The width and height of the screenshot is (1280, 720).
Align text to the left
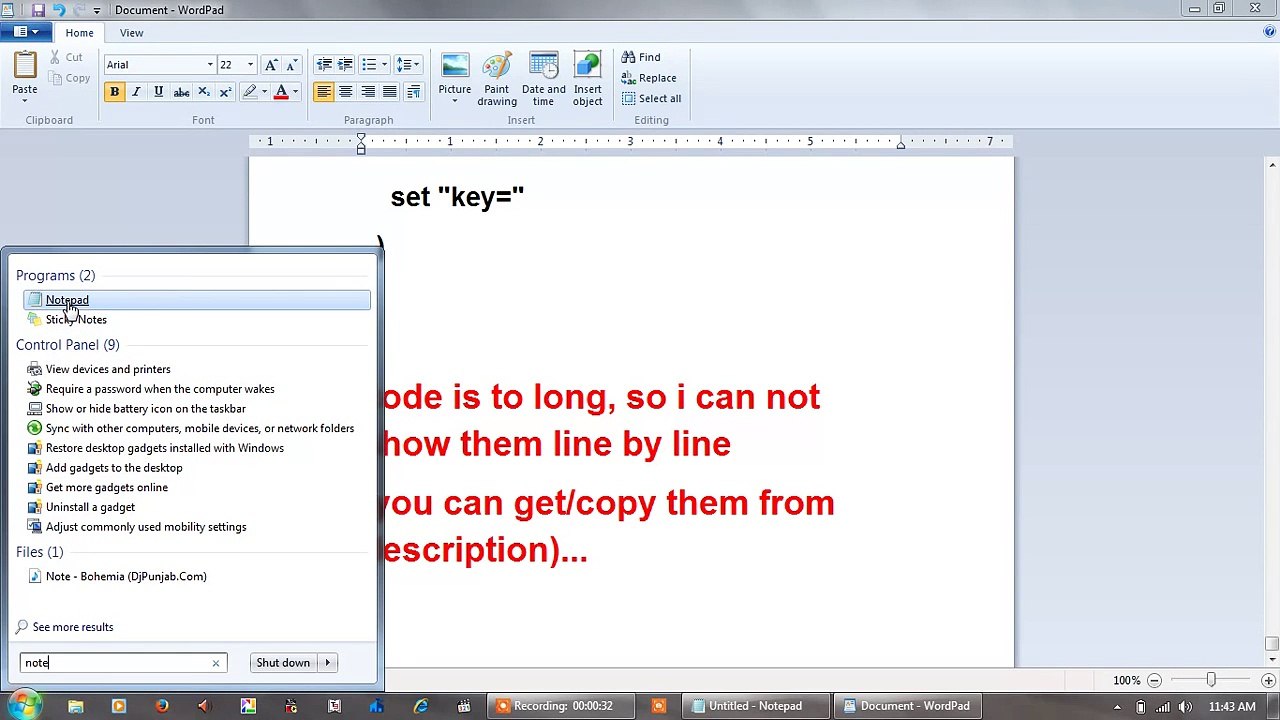323,92
